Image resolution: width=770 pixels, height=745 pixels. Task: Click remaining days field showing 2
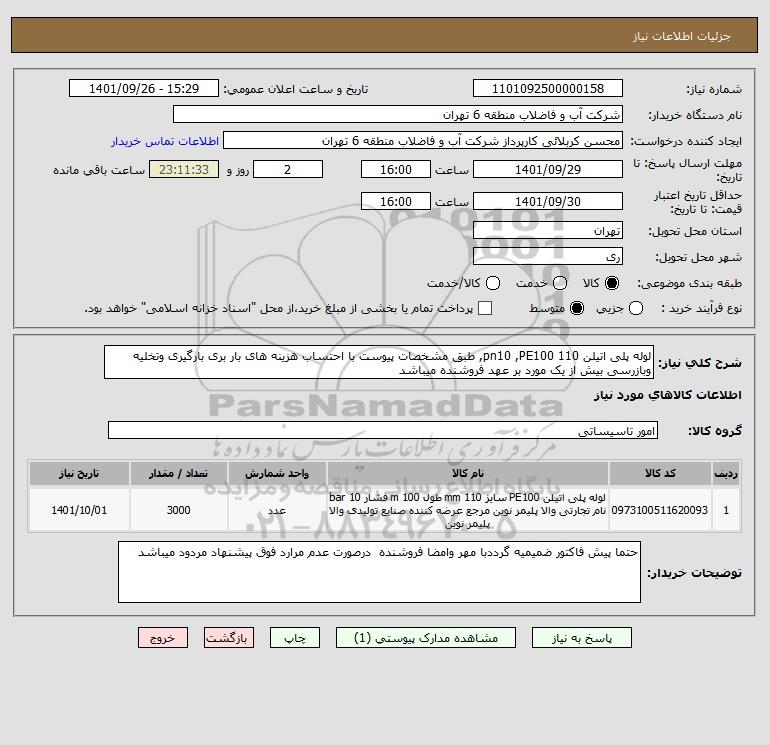(x=288, y=169)
